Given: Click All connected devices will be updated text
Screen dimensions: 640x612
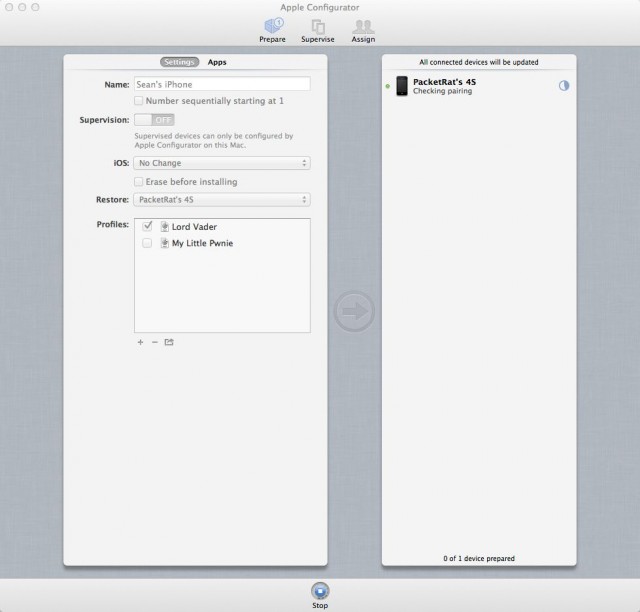Looking at the screenshot, I should tap(479, 62).
